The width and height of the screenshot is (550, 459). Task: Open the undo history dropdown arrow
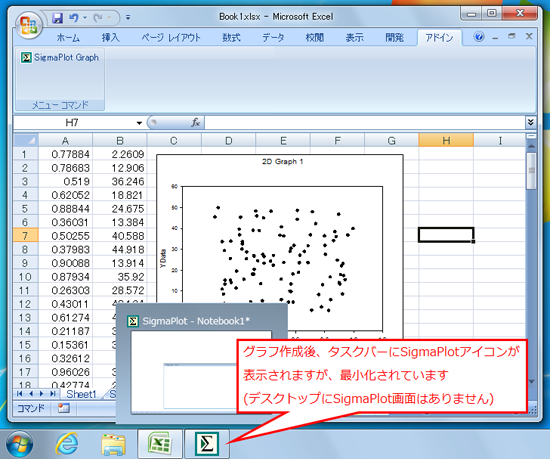coord(85,17)
